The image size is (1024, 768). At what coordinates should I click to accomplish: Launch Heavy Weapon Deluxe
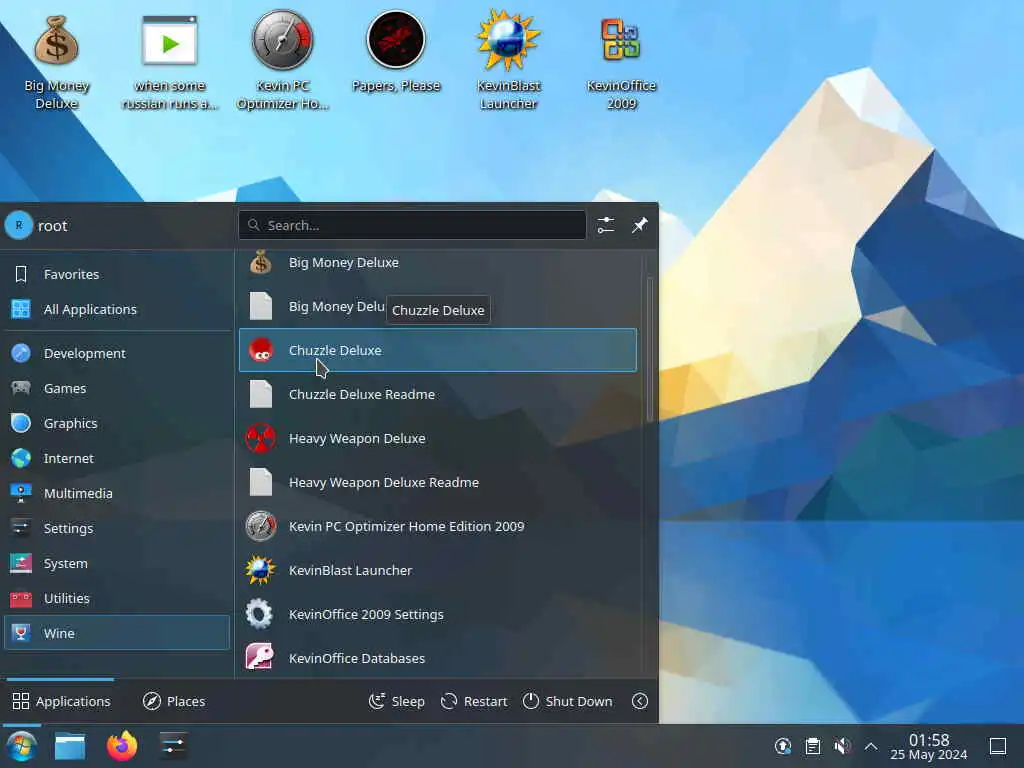tap(438, 438)
